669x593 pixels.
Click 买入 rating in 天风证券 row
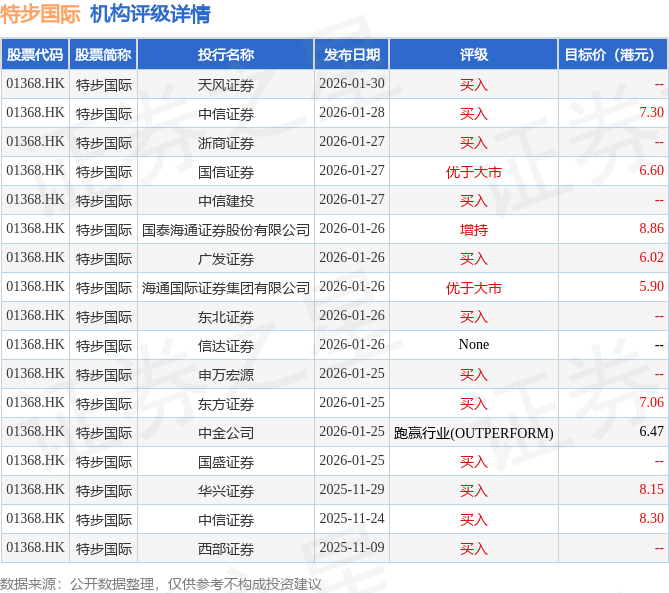point(474,85)
